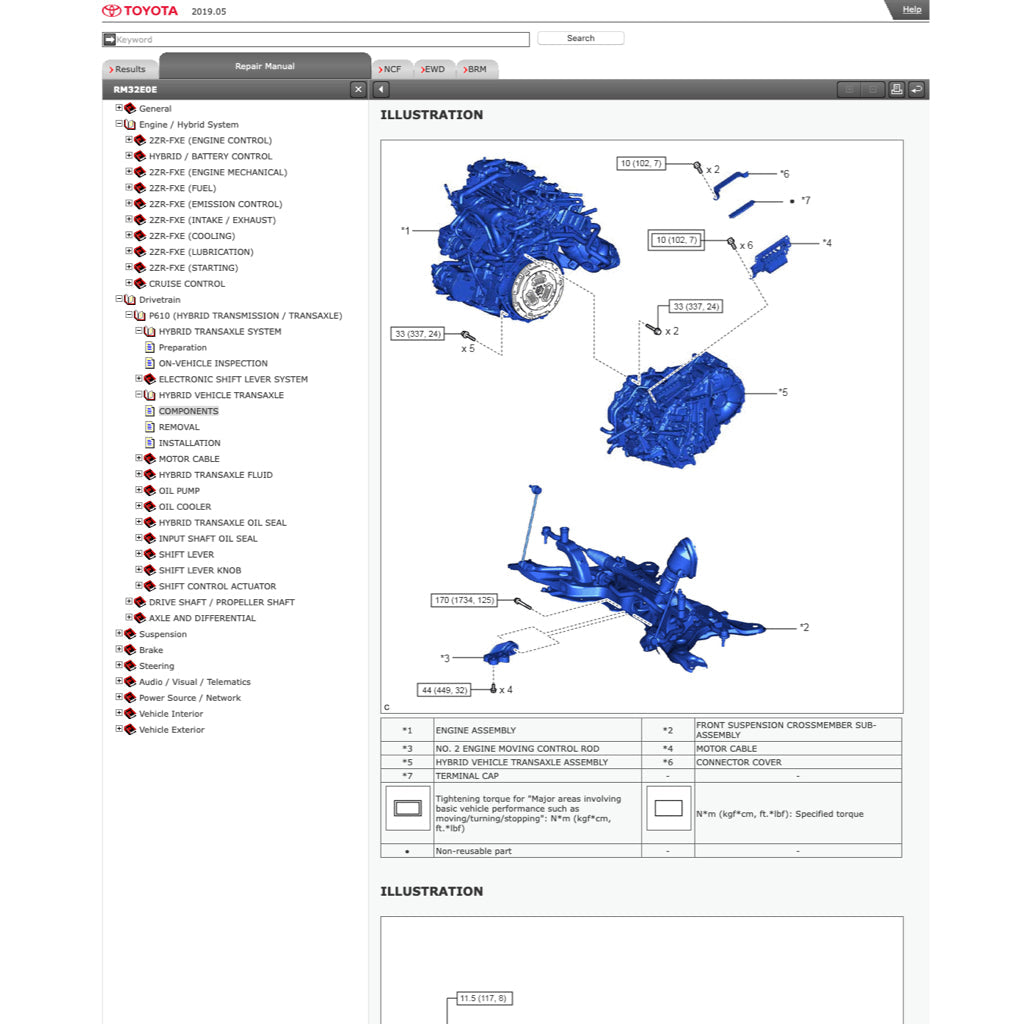Image resolution: width=1024 pixels, height=1024 pixels.
Task: Click the Toyota logo
Action: pyautogui.click(x=140, y=11)
